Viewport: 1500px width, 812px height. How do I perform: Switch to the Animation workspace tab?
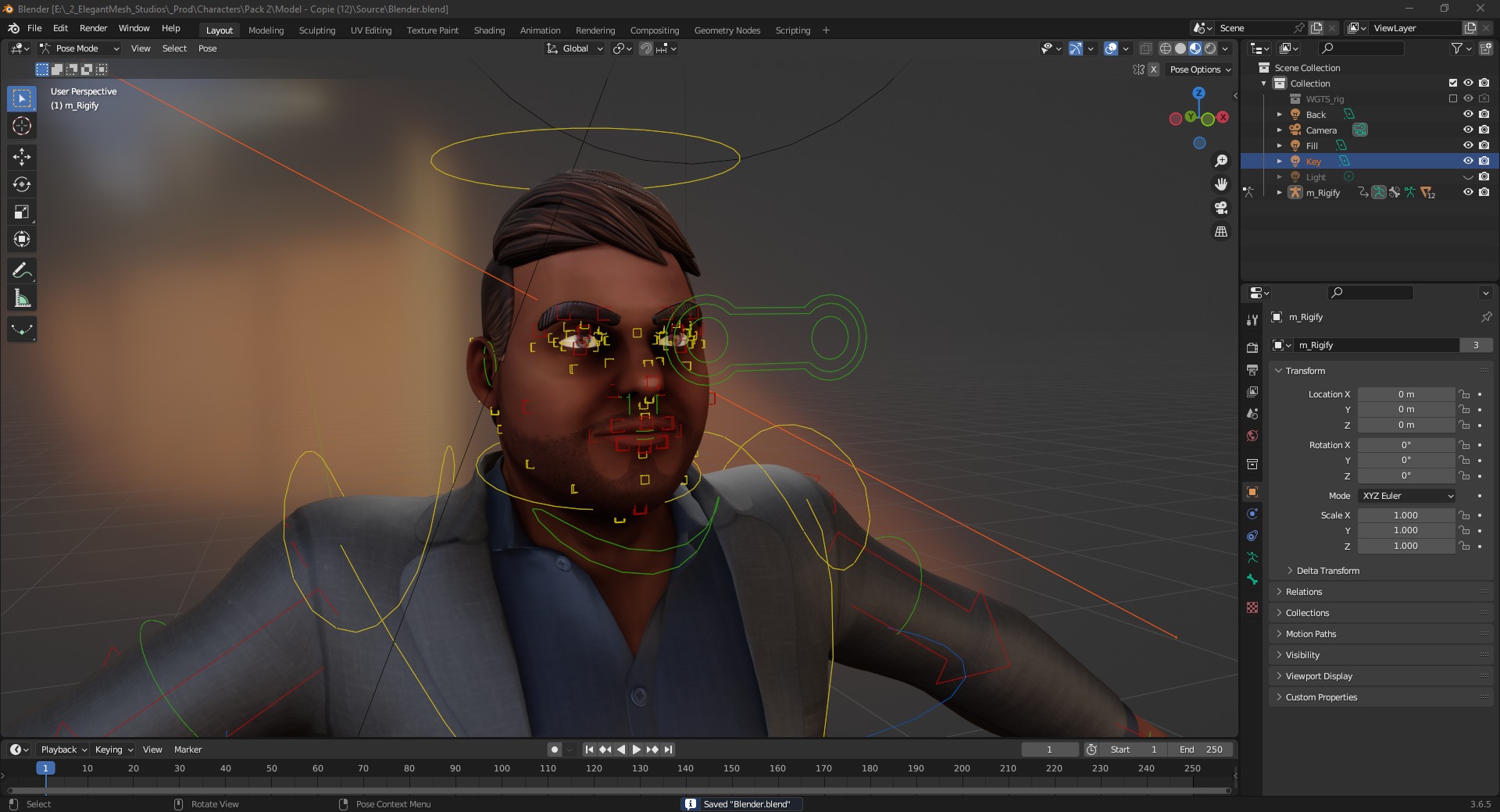pos(541,30)
